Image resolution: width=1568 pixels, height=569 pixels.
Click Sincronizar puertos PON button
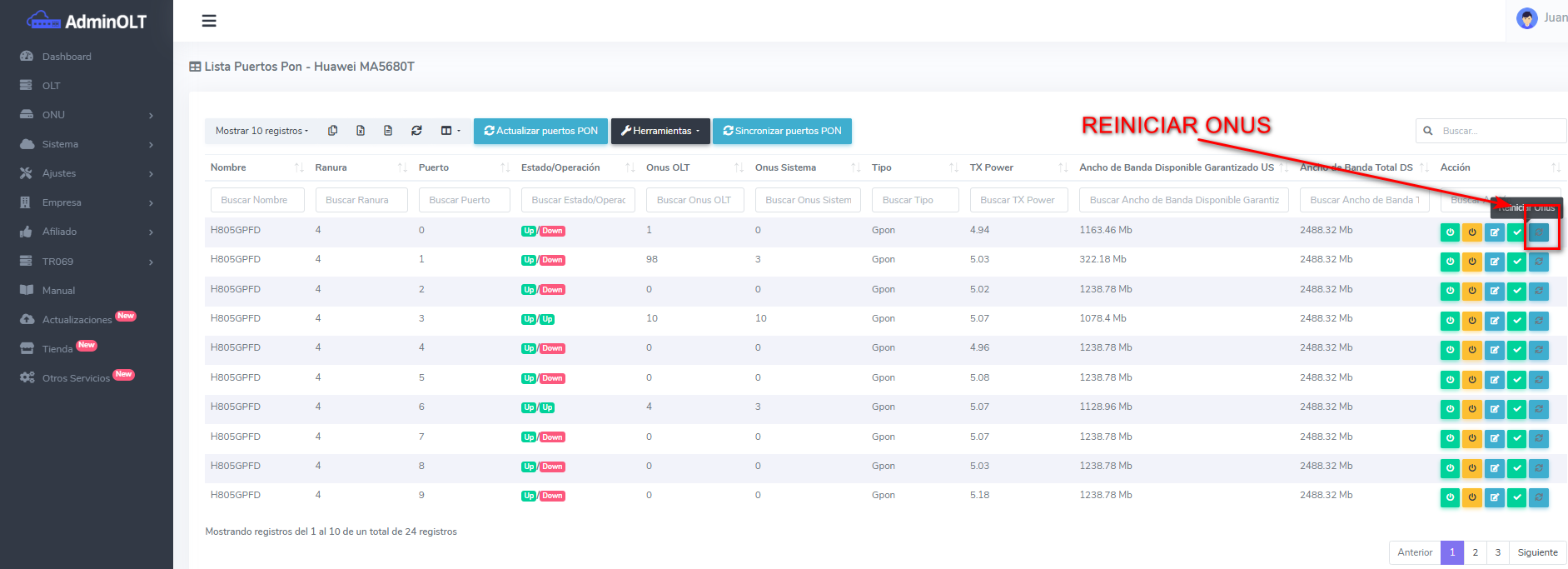coord(782,131)
